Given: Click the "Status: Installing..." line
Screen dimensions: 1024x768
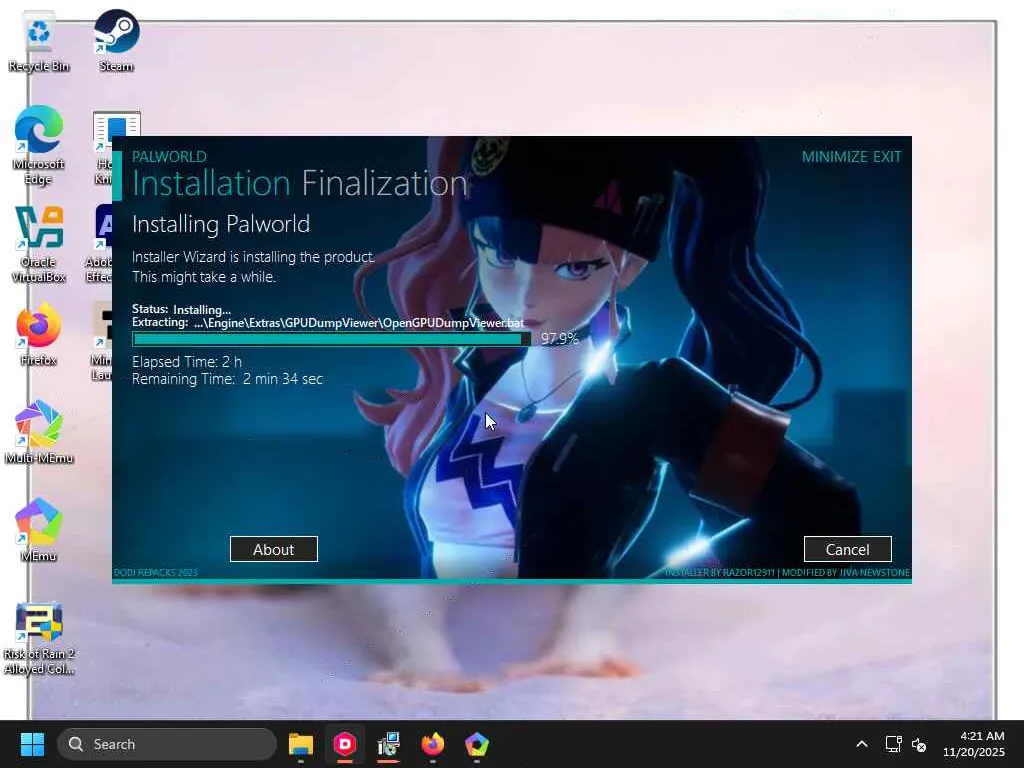Looking at the screenshot, I should click(182, 309).
